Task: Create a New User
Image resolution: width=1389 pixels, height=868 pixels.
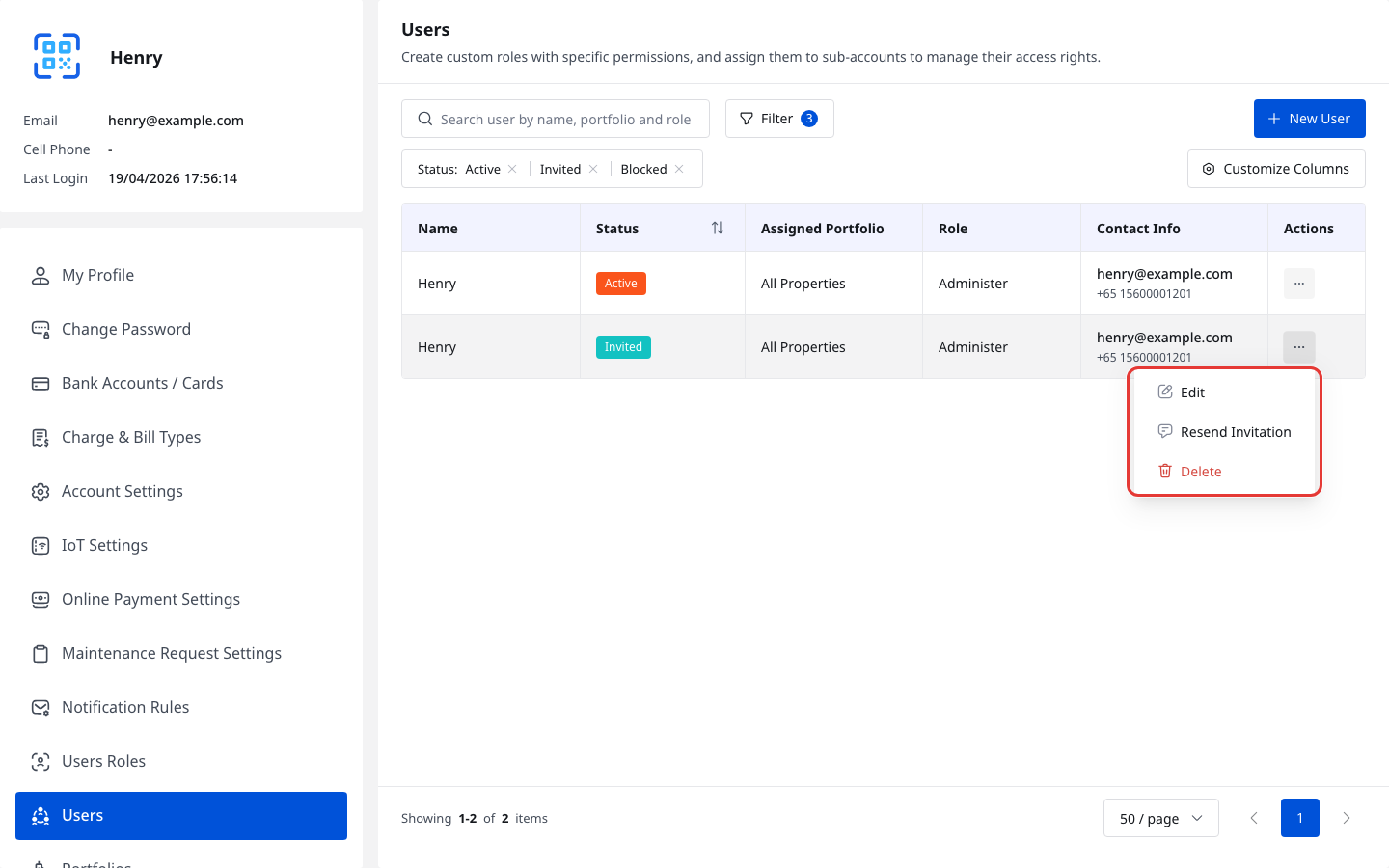Action: (1310, 119)
